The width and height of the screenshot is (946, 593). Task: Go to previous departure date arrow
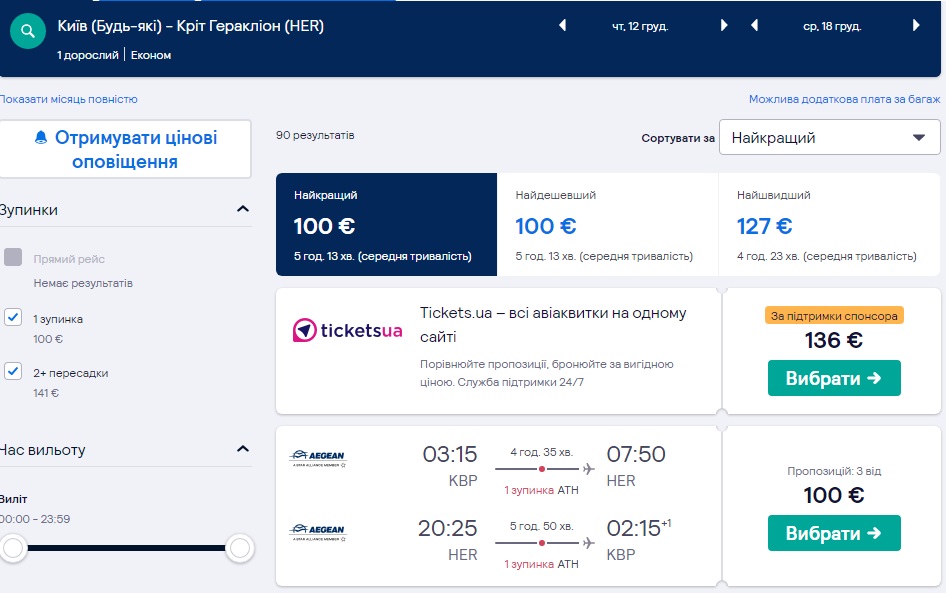(564, 26)
